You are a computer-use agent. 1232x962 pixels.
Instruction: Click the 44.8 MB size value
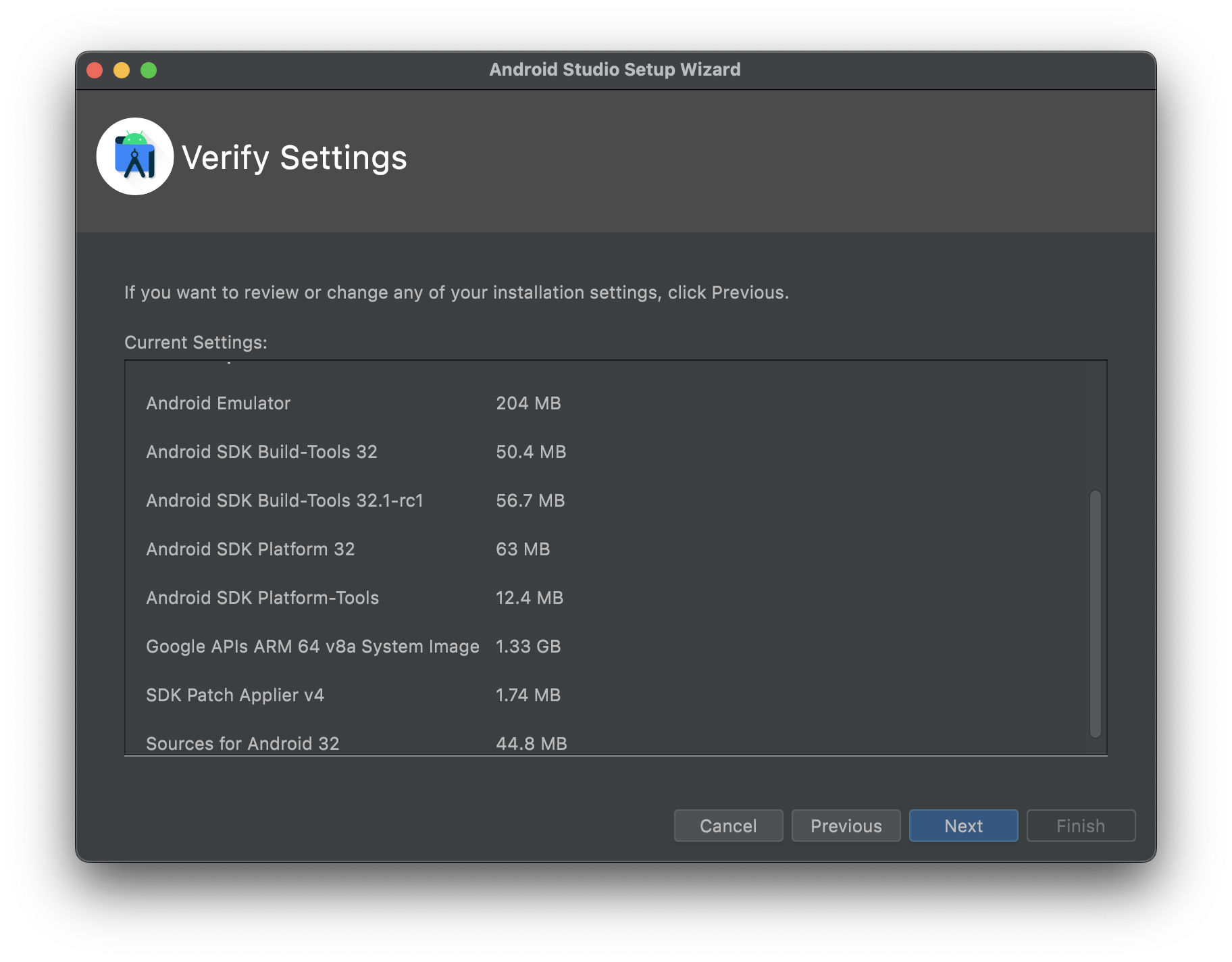[532, 744]
